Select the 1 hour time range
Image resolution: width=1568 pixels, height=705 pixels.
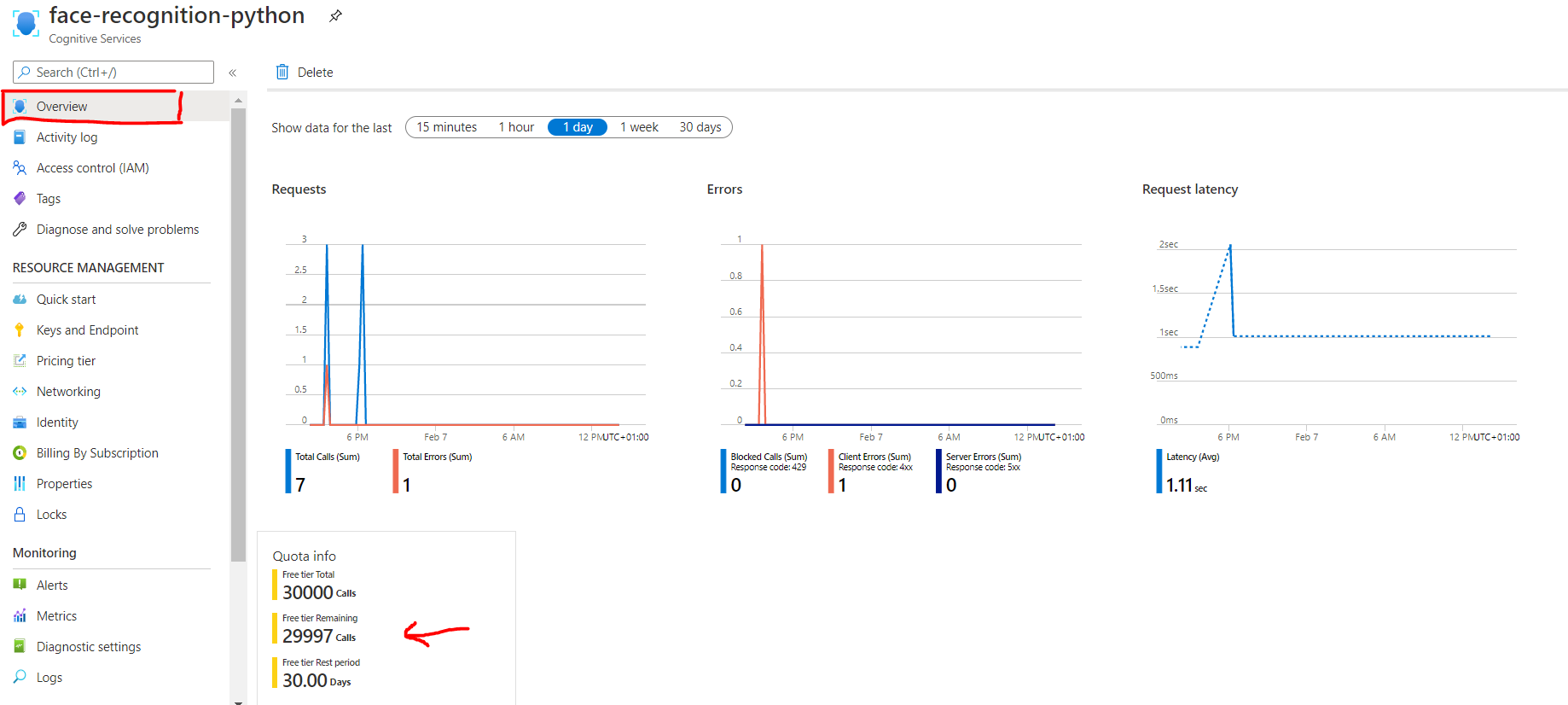pyautogui.click(x=516, y=127)
